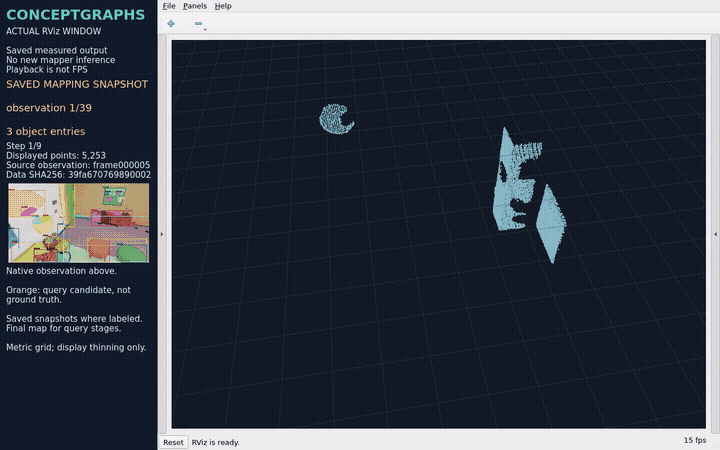Click "No new mapper inference" text
The width and height of the screenshot is (720, 450).
tap(60, 60)
